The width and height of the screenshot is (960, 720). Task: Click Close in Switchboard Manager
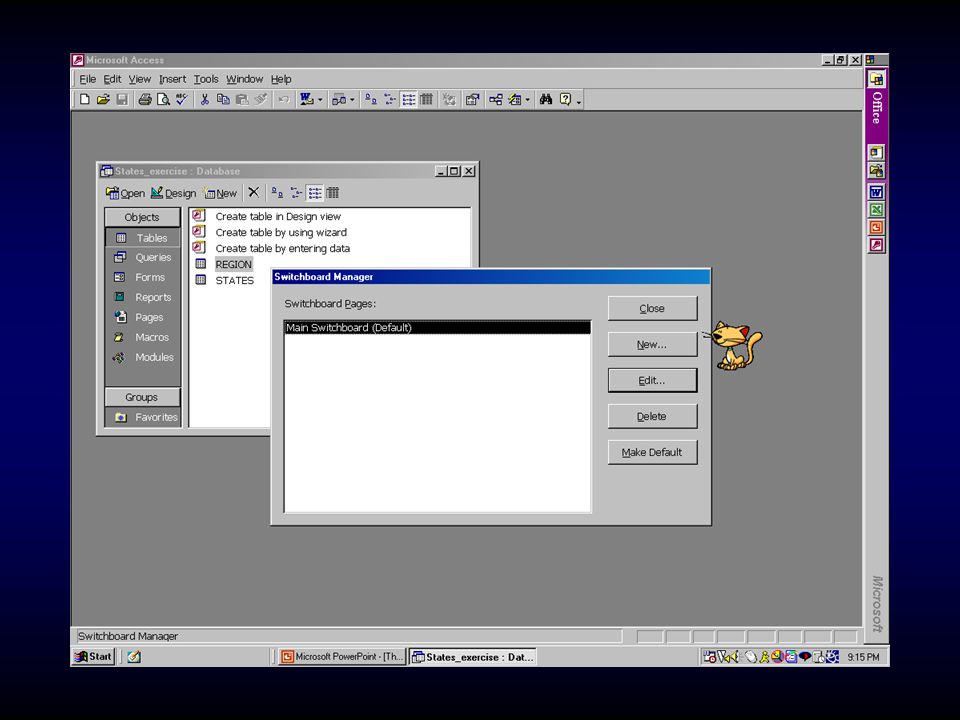pos(652,309)
